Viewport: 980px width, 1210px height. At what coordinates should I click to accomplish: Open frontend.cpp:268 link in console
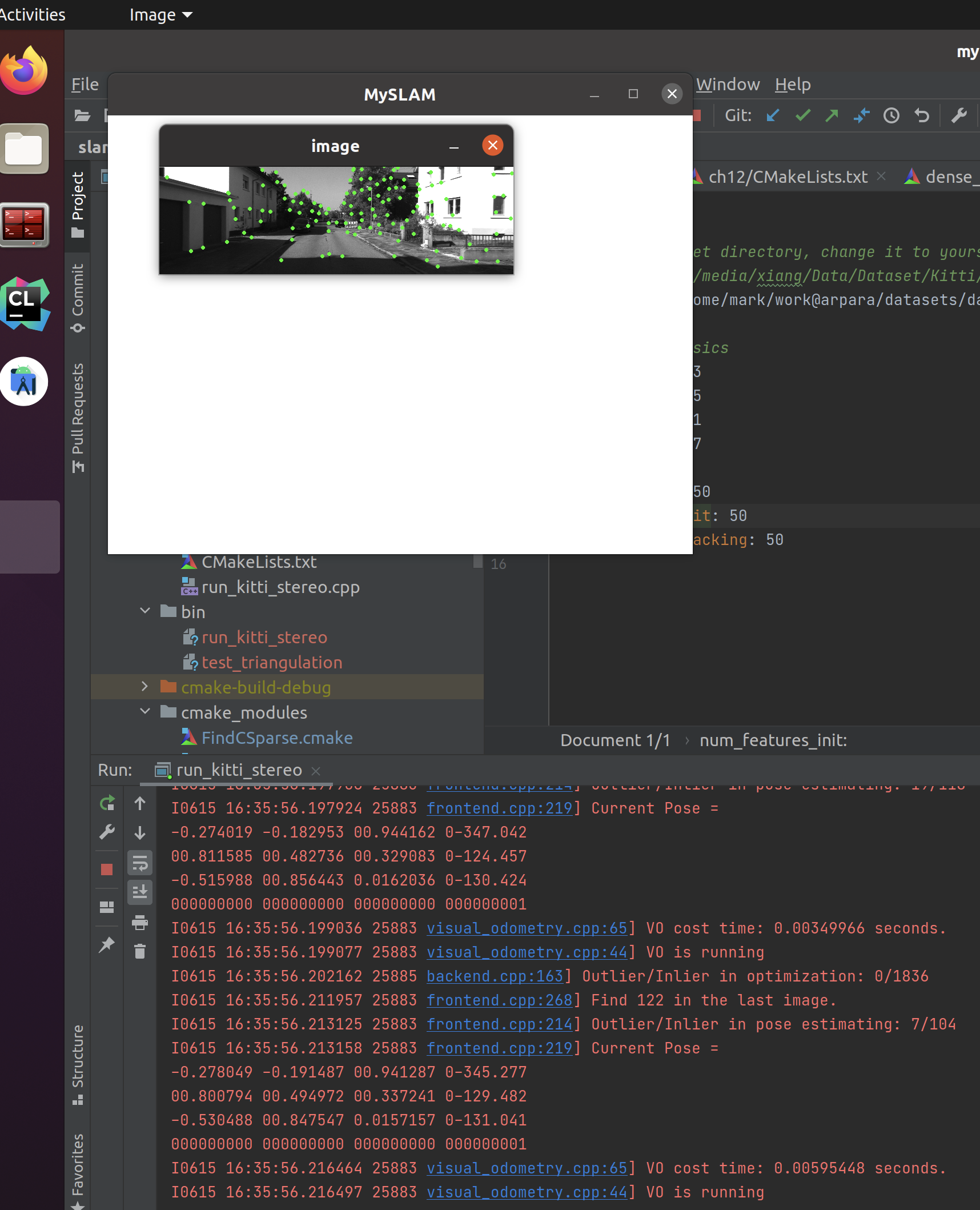click(x=500, y=1000)
